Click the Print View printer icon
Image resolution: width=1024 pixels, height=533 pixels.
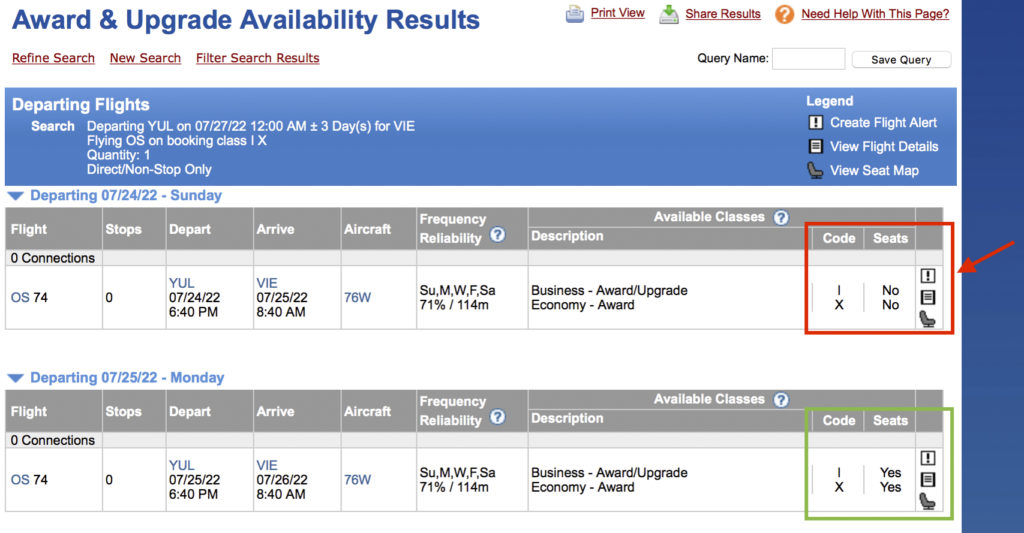click(575, 14)
